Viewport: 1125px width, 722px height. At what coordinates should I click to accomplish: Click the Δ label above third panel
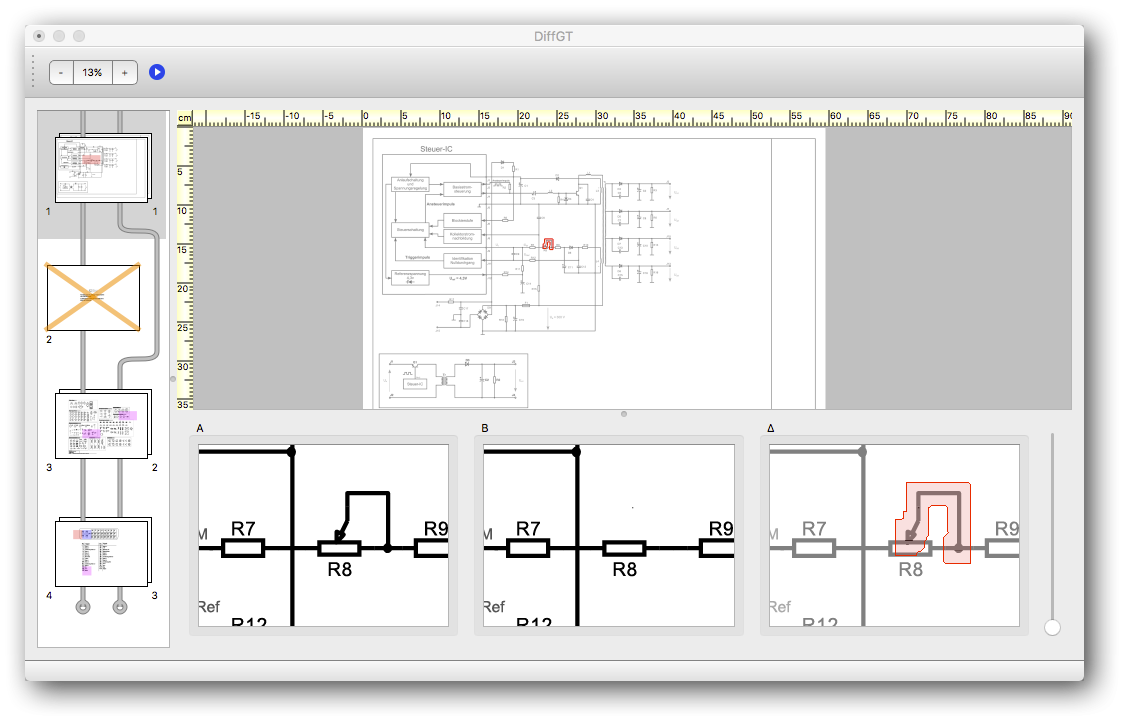(x=771, y=428)
